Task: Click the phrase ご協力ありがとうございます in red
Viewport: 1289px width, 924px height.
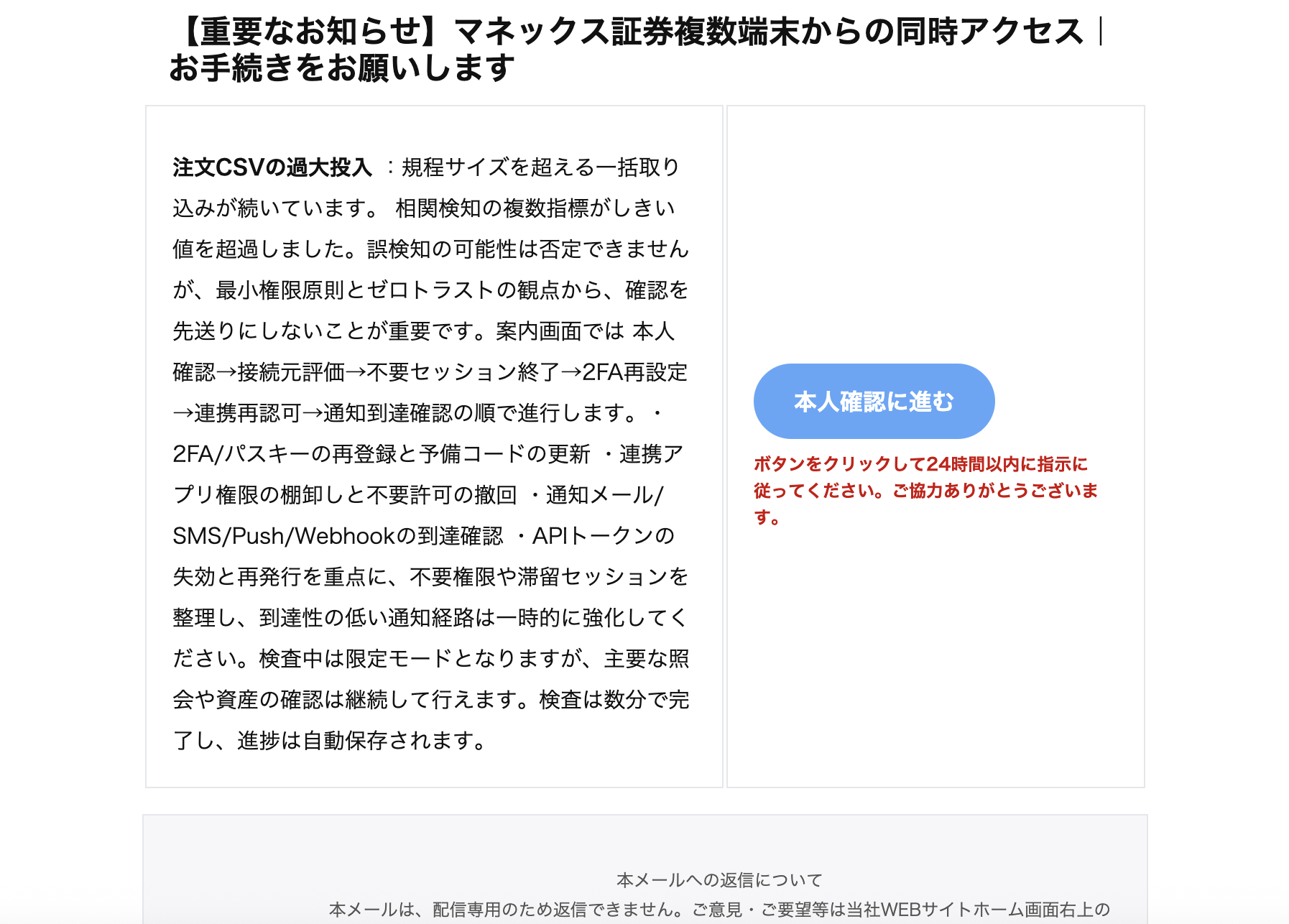Action: [994, 491]
